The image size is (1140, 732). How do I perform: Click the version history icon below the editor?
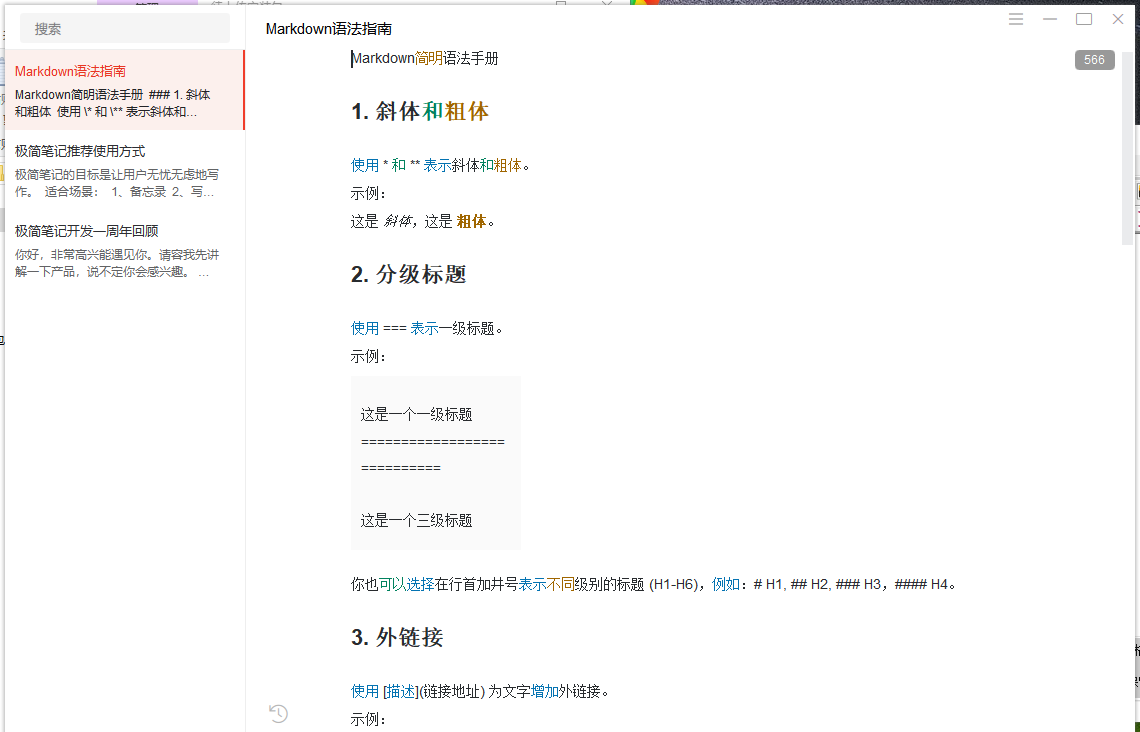coord(278,714)
